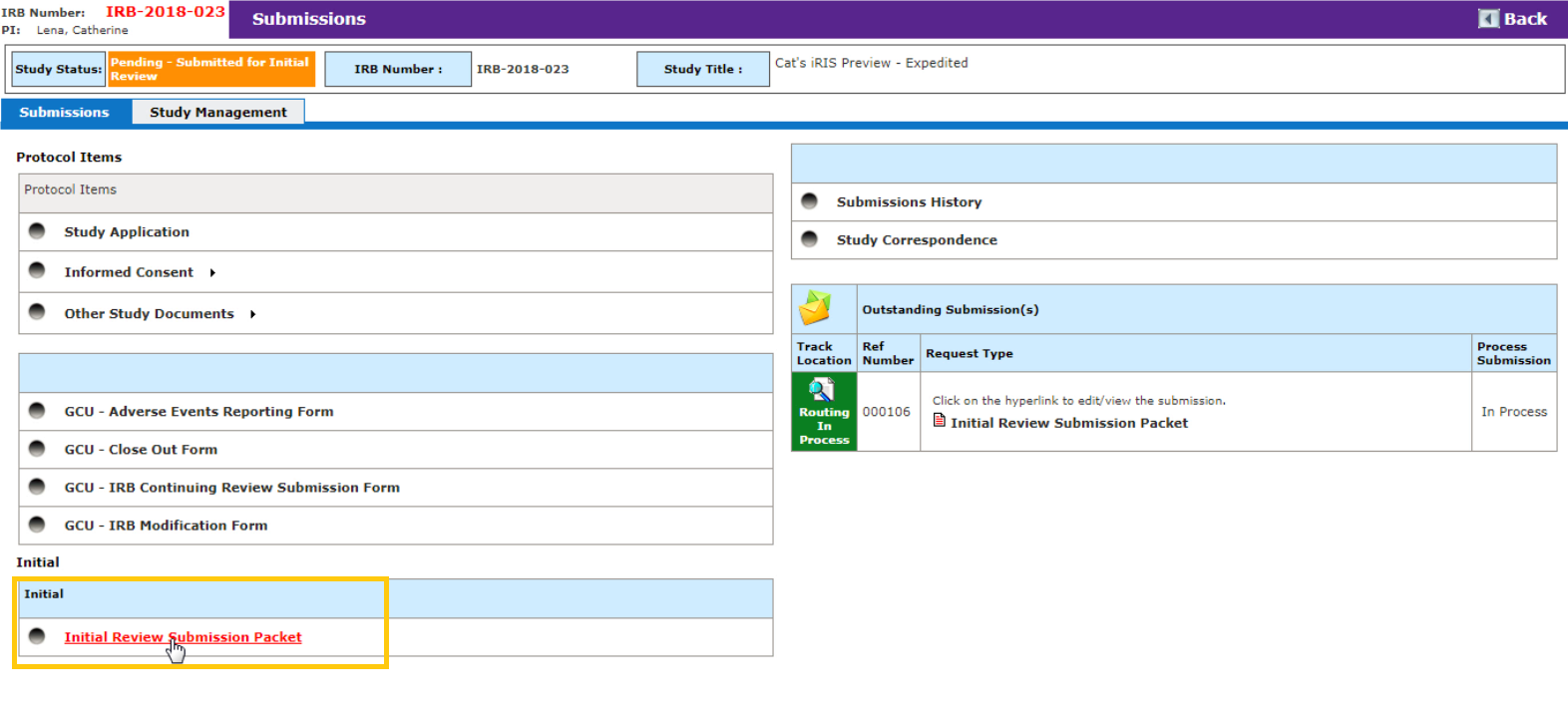Open the Study Application item
The width and height of the screenshot is (1568, 716).
pos(127,231)
